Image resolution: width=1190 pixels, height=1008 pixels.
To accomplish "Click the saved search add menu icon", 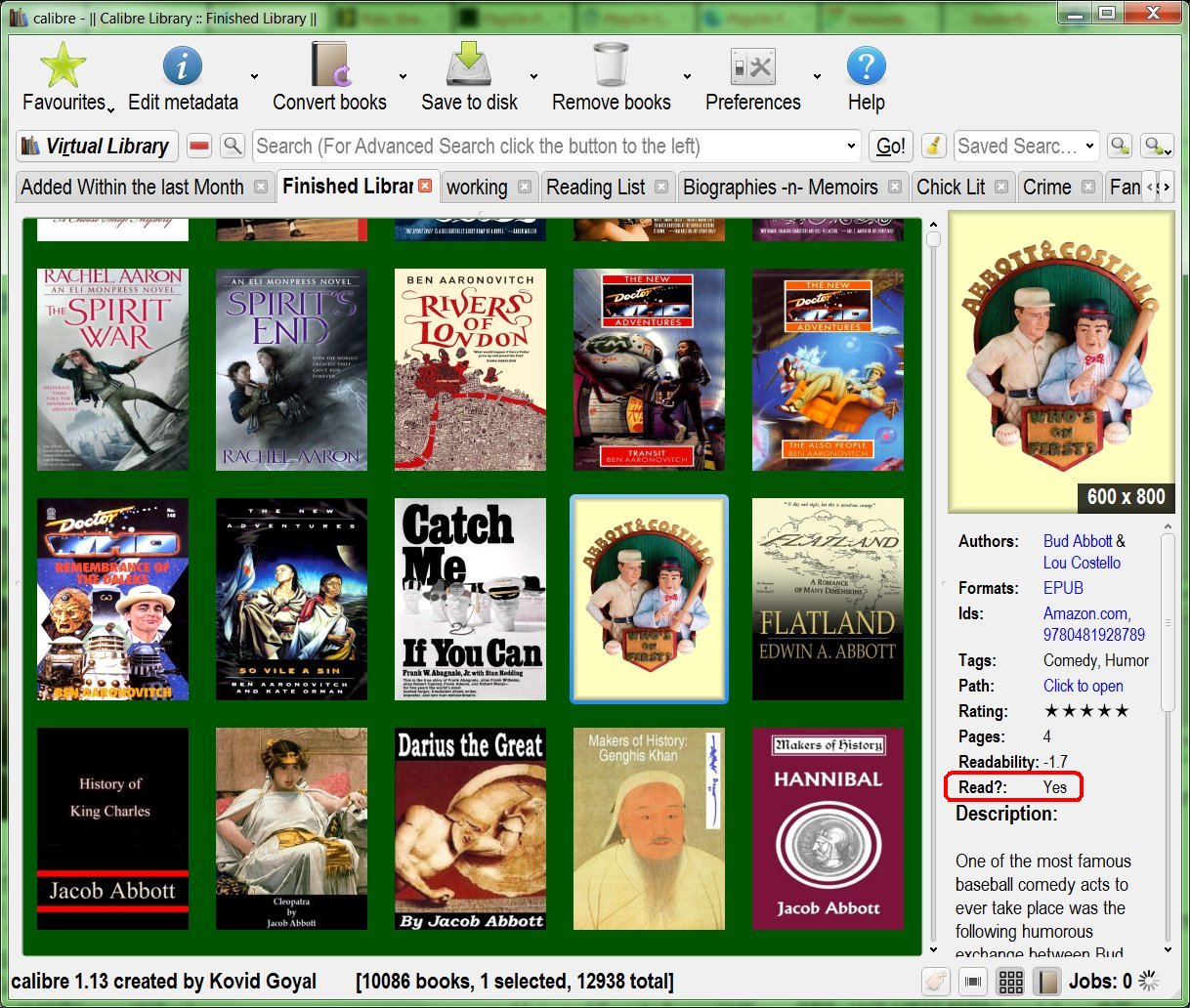I will [1157, 147].
